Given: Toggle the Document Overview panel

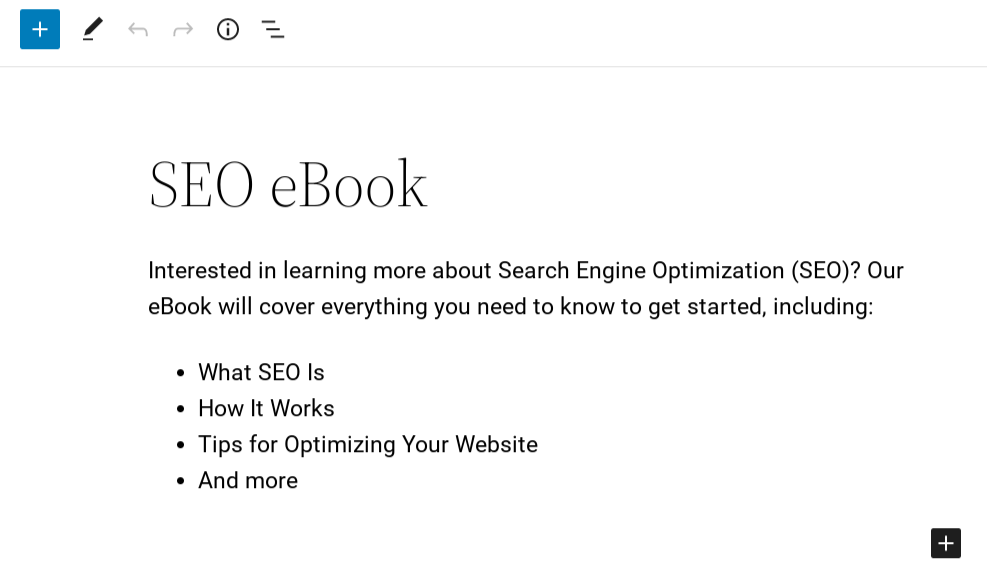Looking at the screenshot, I should [x=272, y=29].
